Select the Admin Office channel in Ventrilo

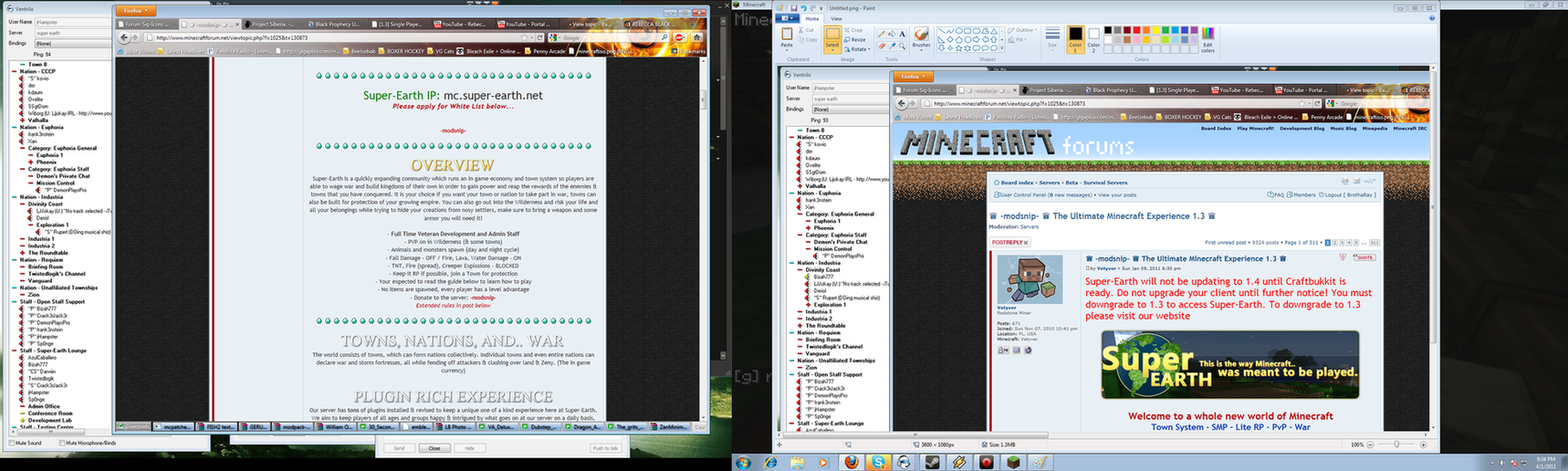[x=43, y=406]
